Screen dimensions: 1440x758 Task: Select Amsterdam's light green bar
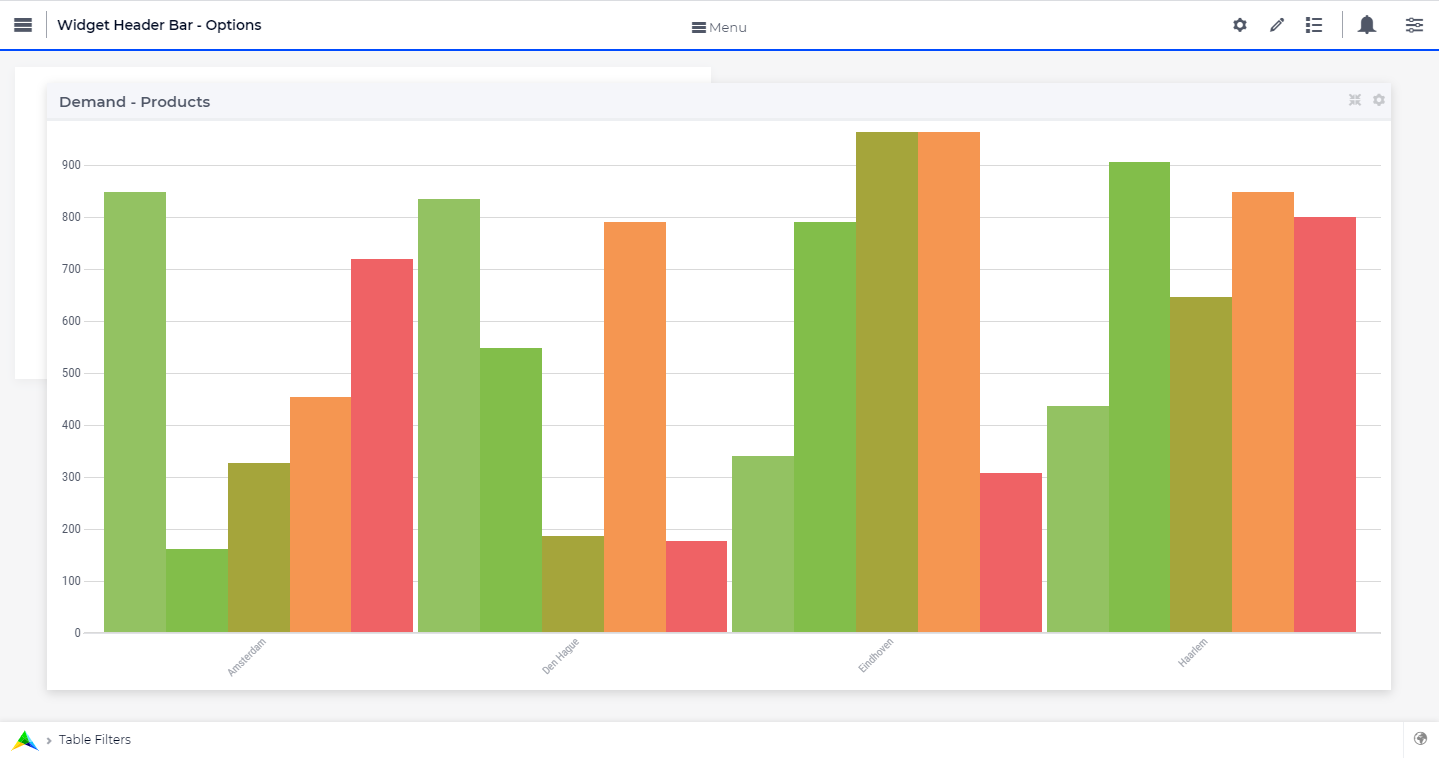click(x=135, y=412)
